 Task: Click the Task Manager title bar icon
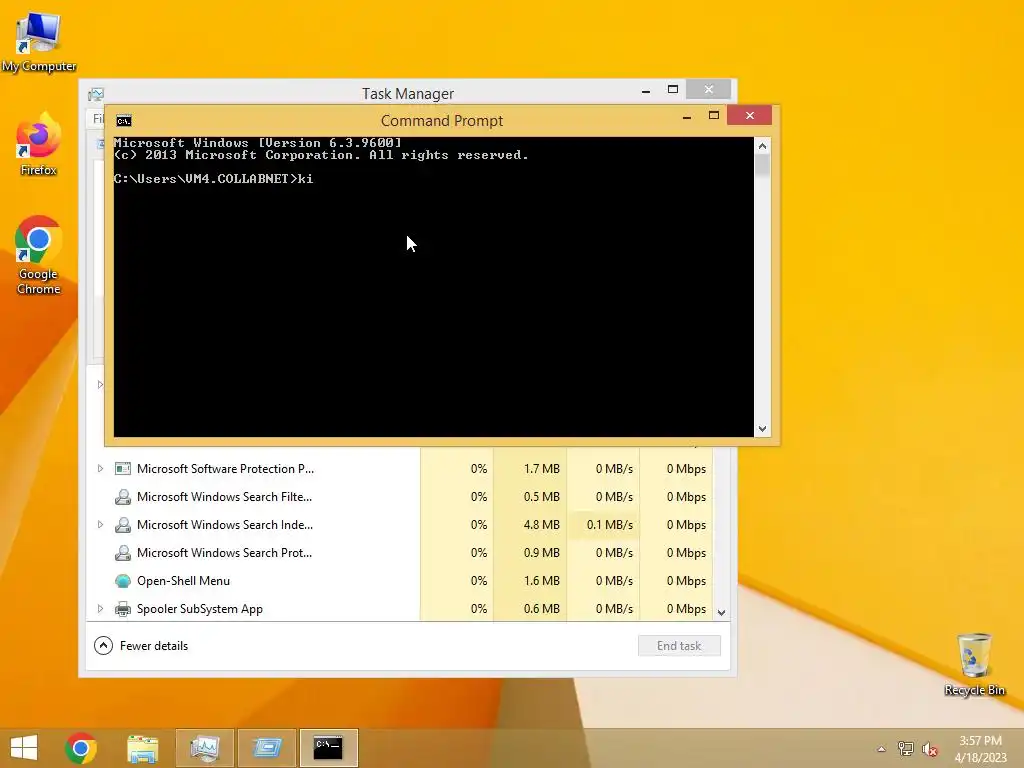(96, 95)
